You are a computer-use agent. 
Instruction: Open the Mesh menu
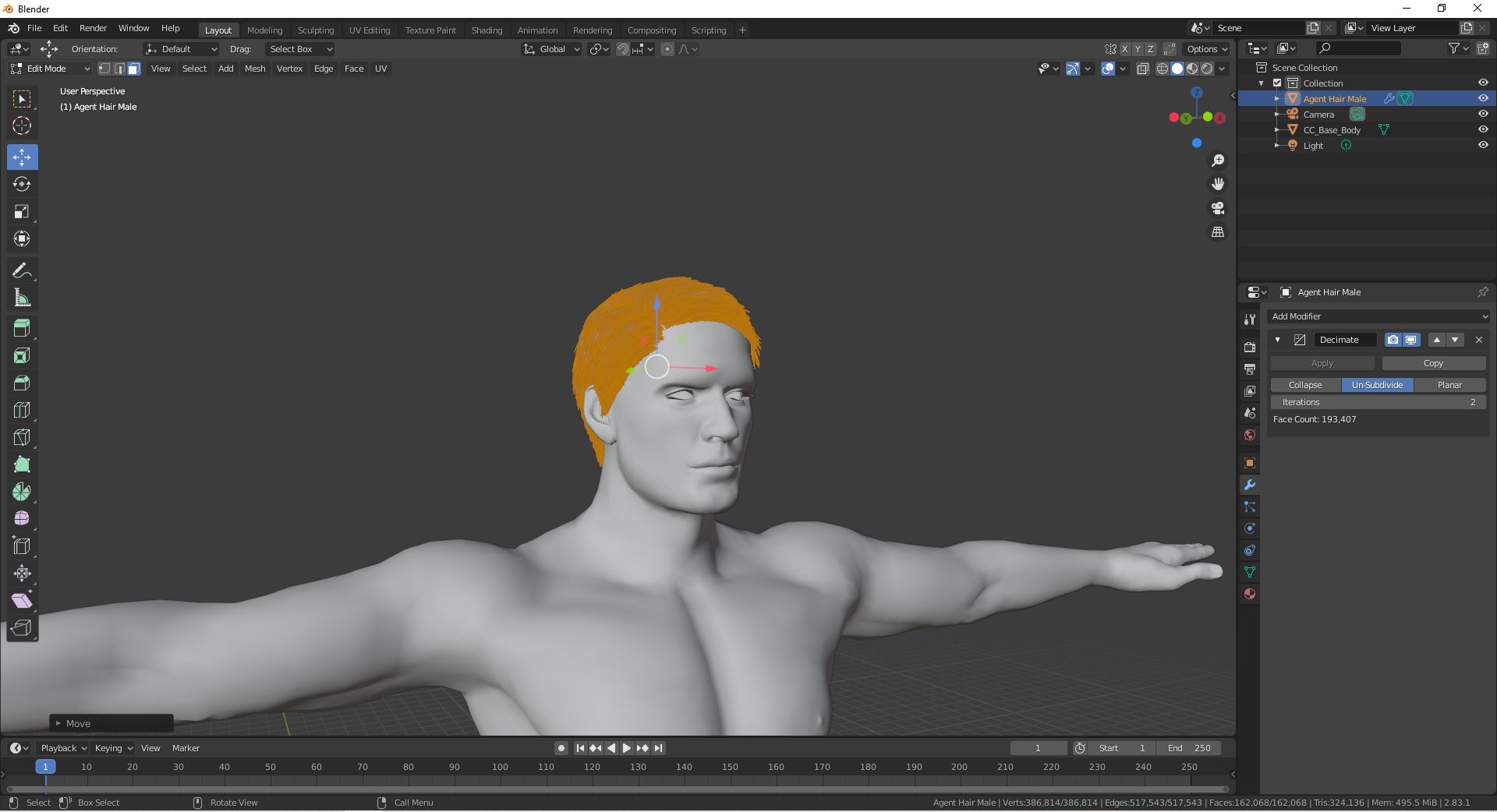[x=255, y=69]
